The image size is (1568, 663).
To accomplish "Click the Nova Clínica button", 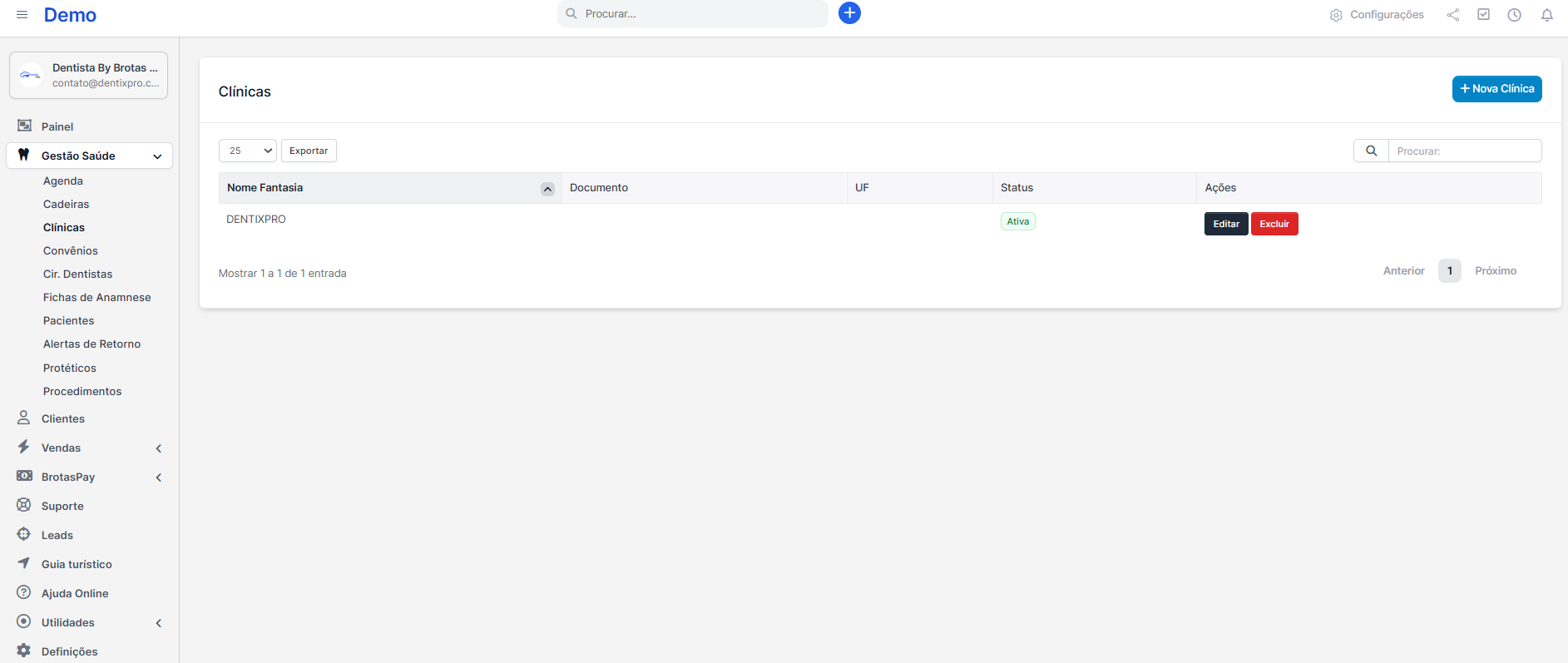I will 1496,89.
